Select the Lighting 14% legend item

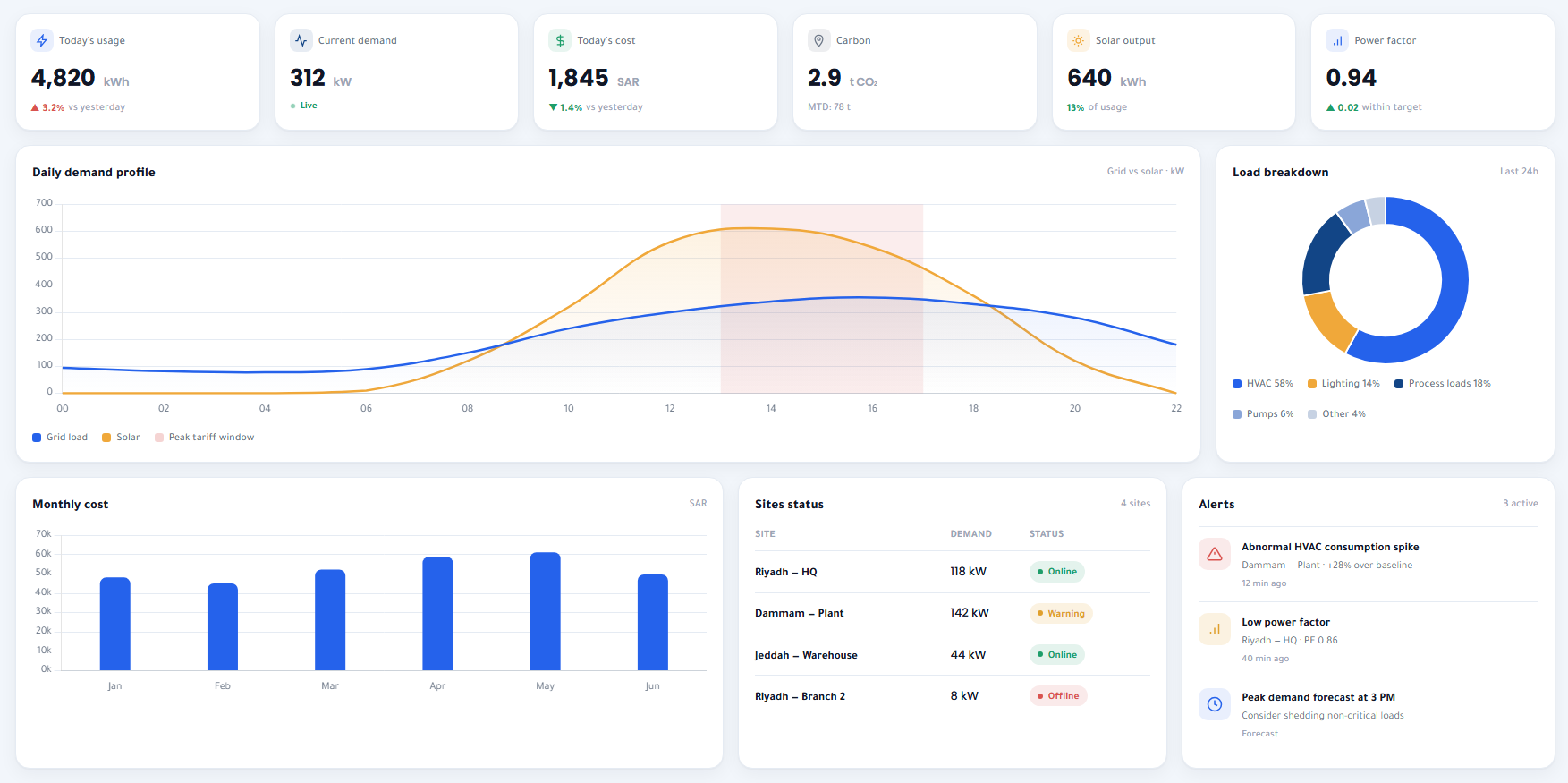point(1343,384)
